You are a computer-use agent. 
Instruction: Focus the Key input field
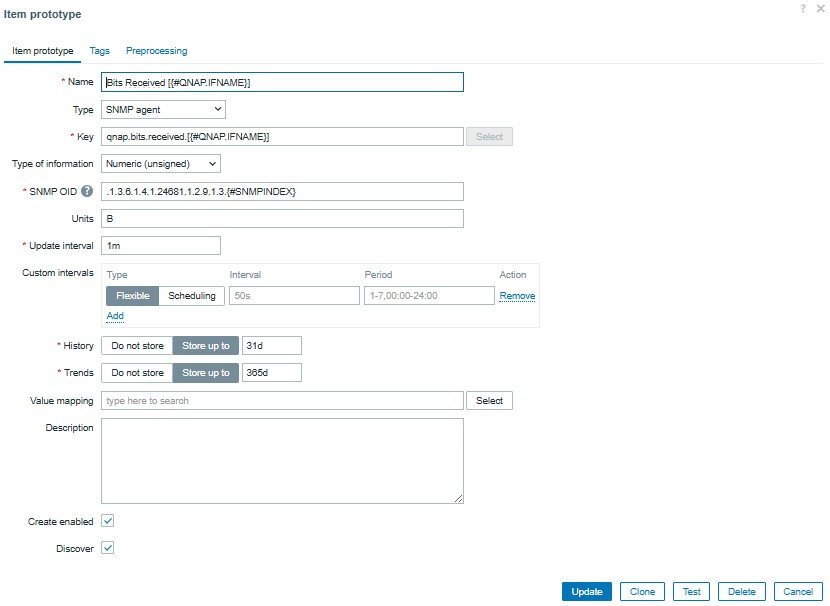[x=282, y=137]
